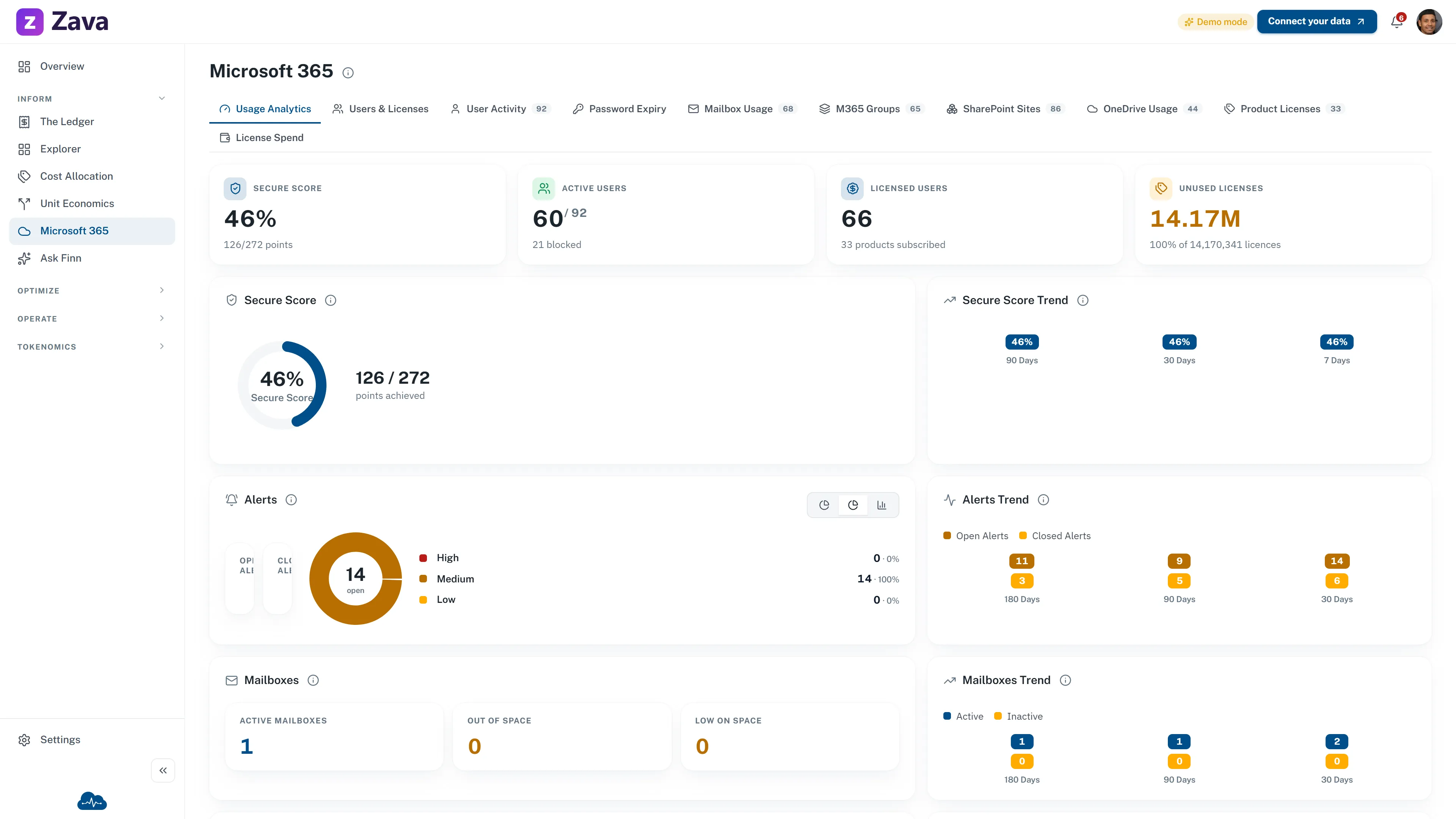The image size is (1456, 819).
Task: Open info icon beside Microsoft 365 title
Action: click(x=348, y=72)
